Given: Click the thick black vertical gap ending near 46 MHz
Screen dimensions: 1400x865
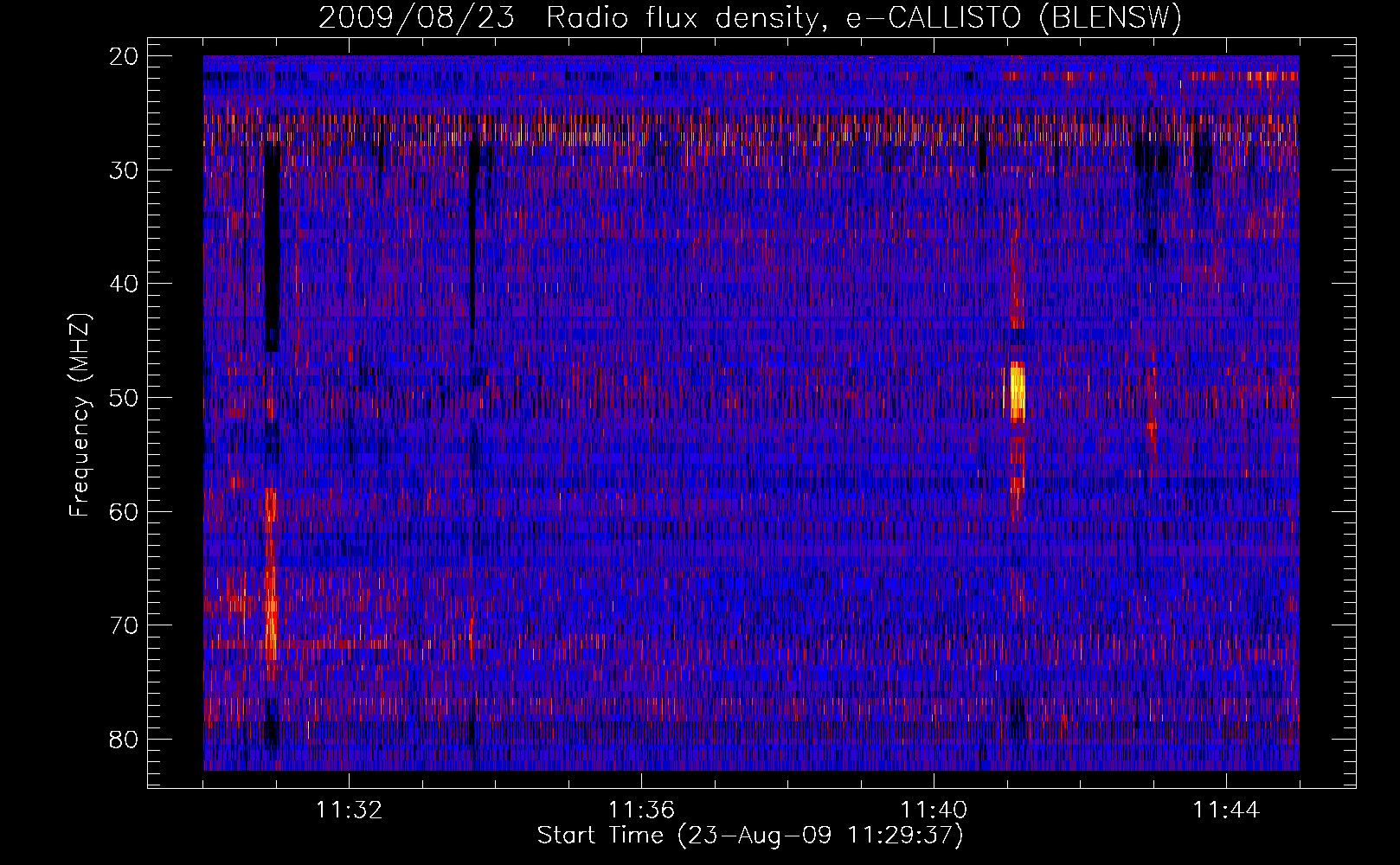Looking at the screenshot, I should [272, 247].
